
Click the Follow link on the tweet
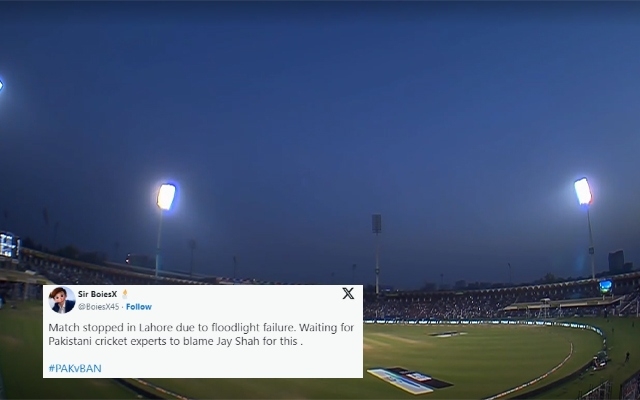tap(139, 307)
